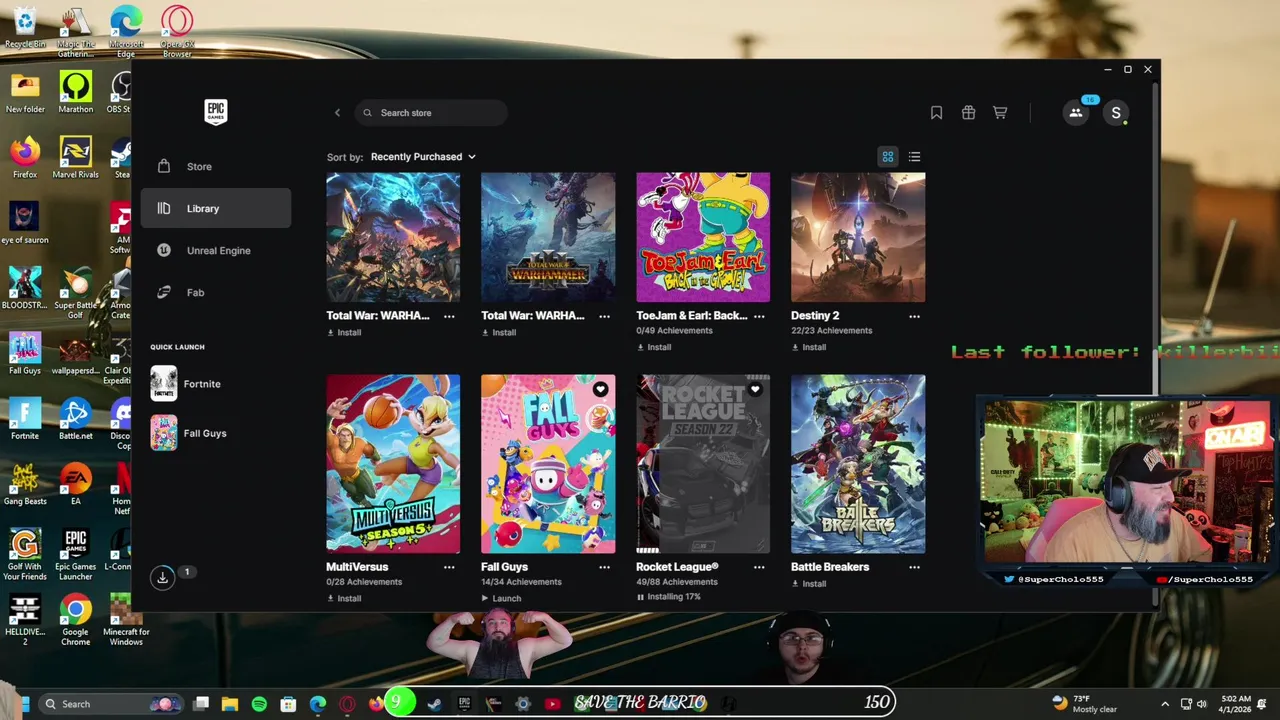Image resolution: width=1280 pixels, height=720 pixels.
Task: Open the wishlist bookmark icon
Action: 936,113
